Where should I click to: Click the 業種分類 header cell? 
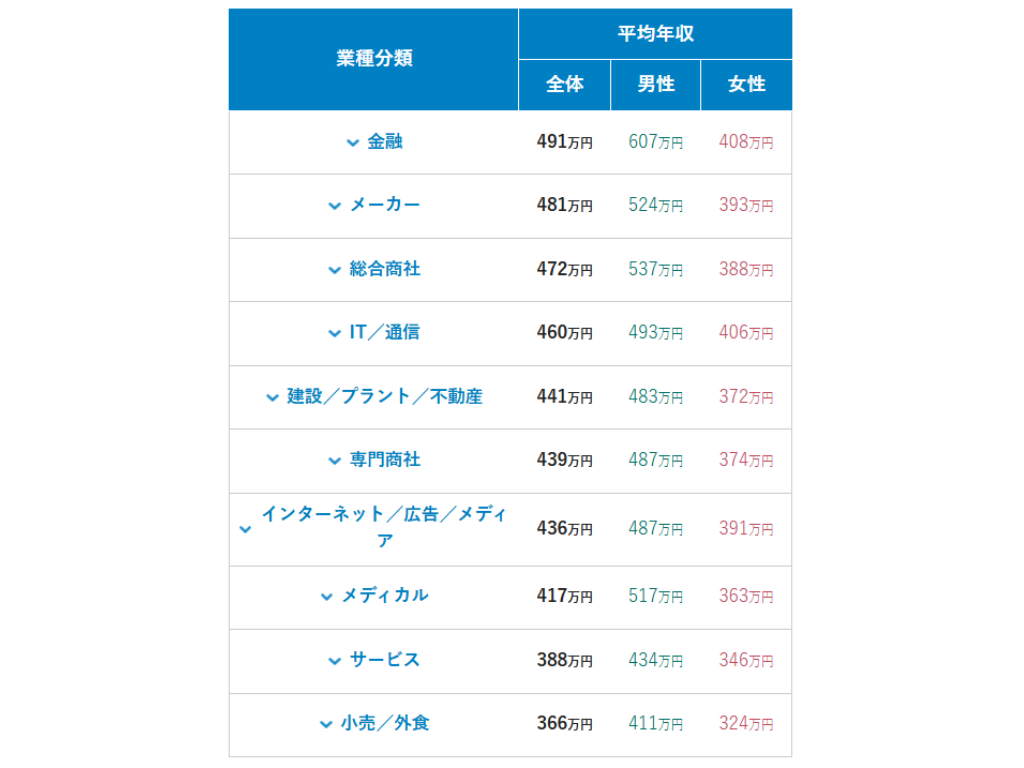click(x=374, y=59)
